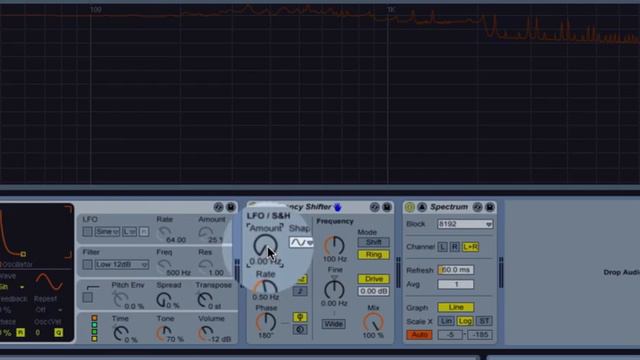Click the Mix knob at 100 %
640x360 pixels.
pos(373,322)
